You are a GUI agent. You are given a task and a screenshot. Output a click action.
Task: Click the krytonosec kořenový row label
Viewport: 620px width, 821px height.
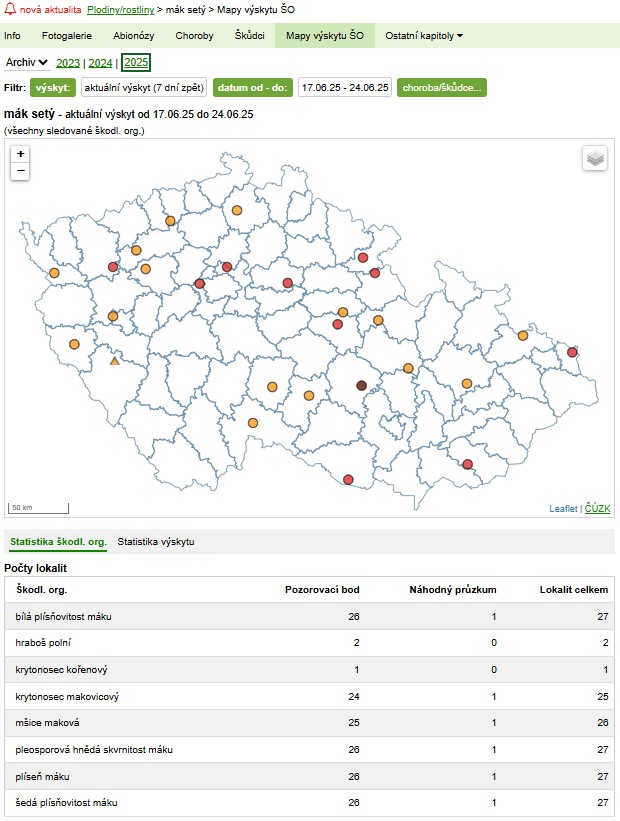pyautogui.click(x=61, y=670)
